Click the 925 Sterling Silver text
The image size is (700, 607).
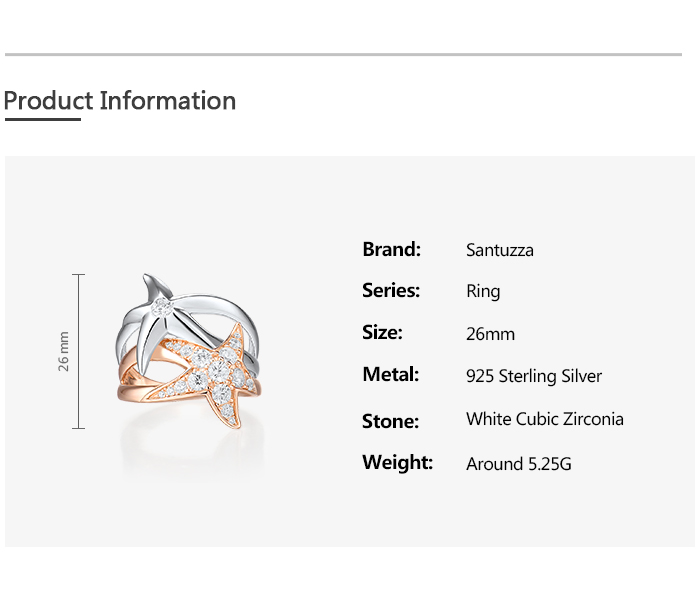pyautogui.click(x=534, y=376)
